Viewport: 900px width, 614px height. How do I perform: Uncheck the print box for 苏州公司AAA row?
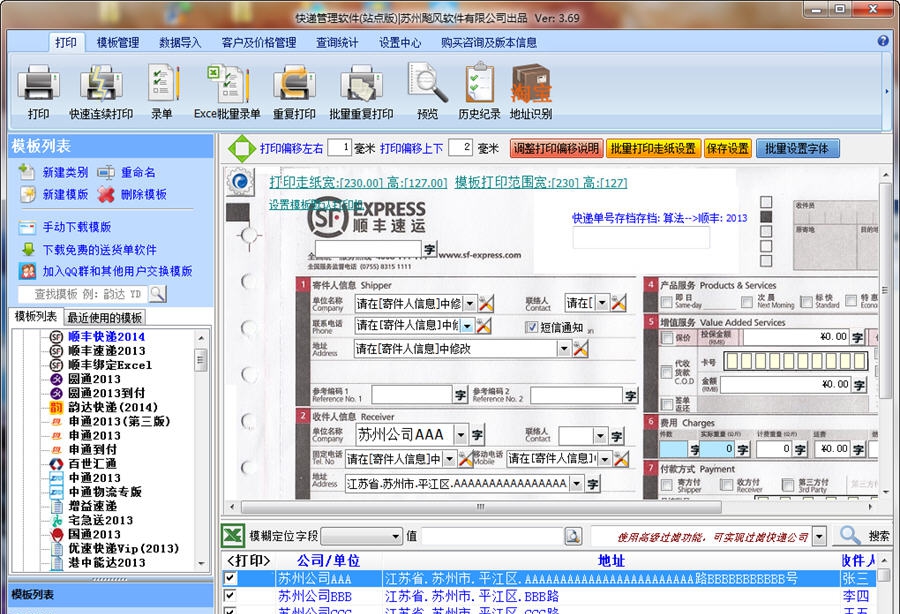pos(231,579)
